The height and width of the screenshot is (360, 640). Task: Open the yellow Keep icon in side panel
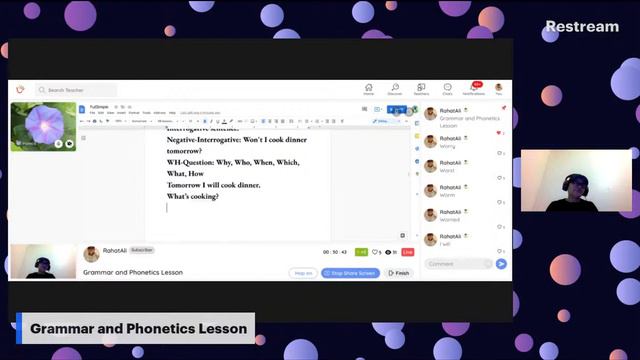tap(417, 136)
